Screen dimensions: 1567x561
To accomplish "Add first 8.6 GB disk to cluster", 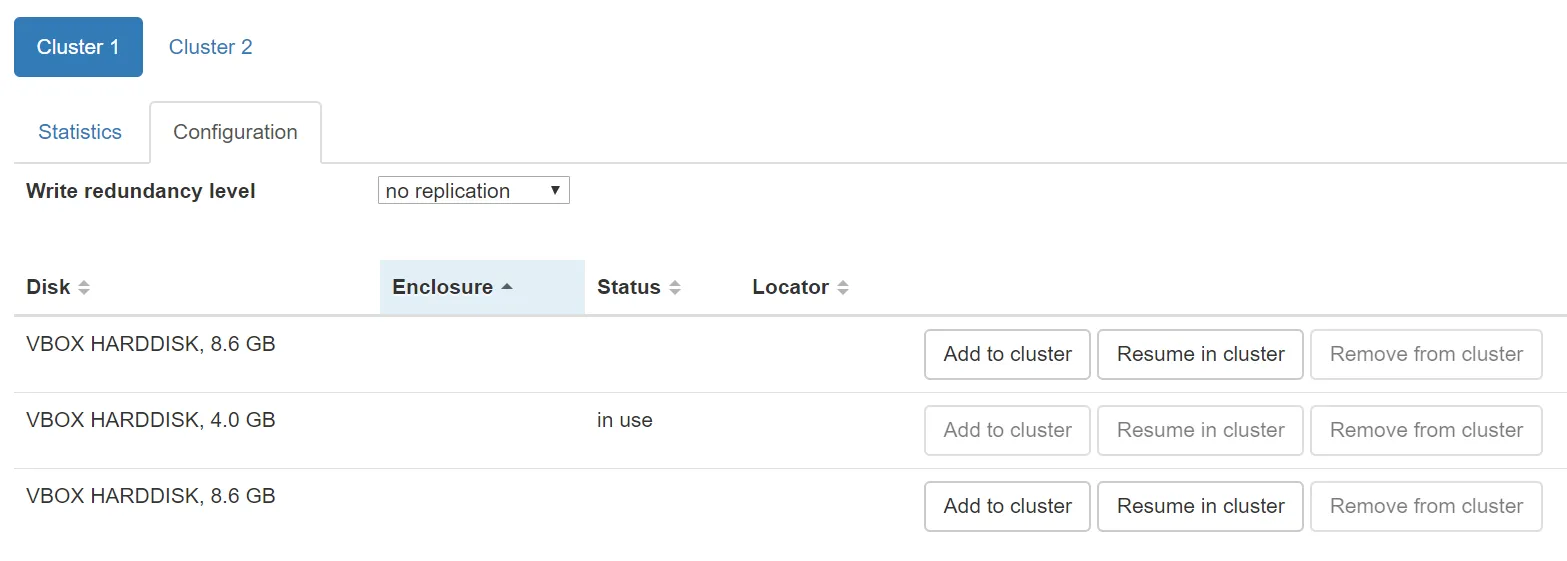I will [1007, 354].
